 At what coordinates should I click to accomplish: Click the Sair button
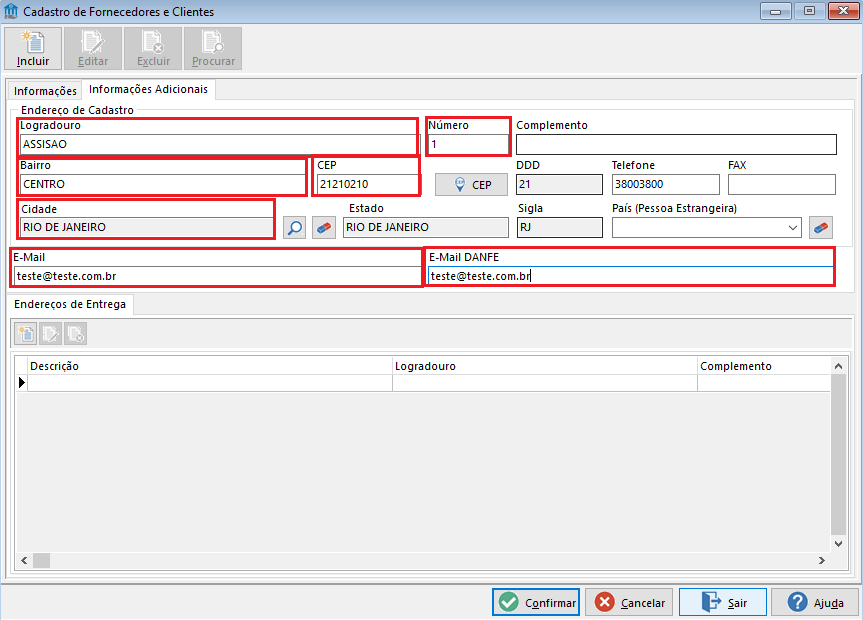[x=723, y=602]
